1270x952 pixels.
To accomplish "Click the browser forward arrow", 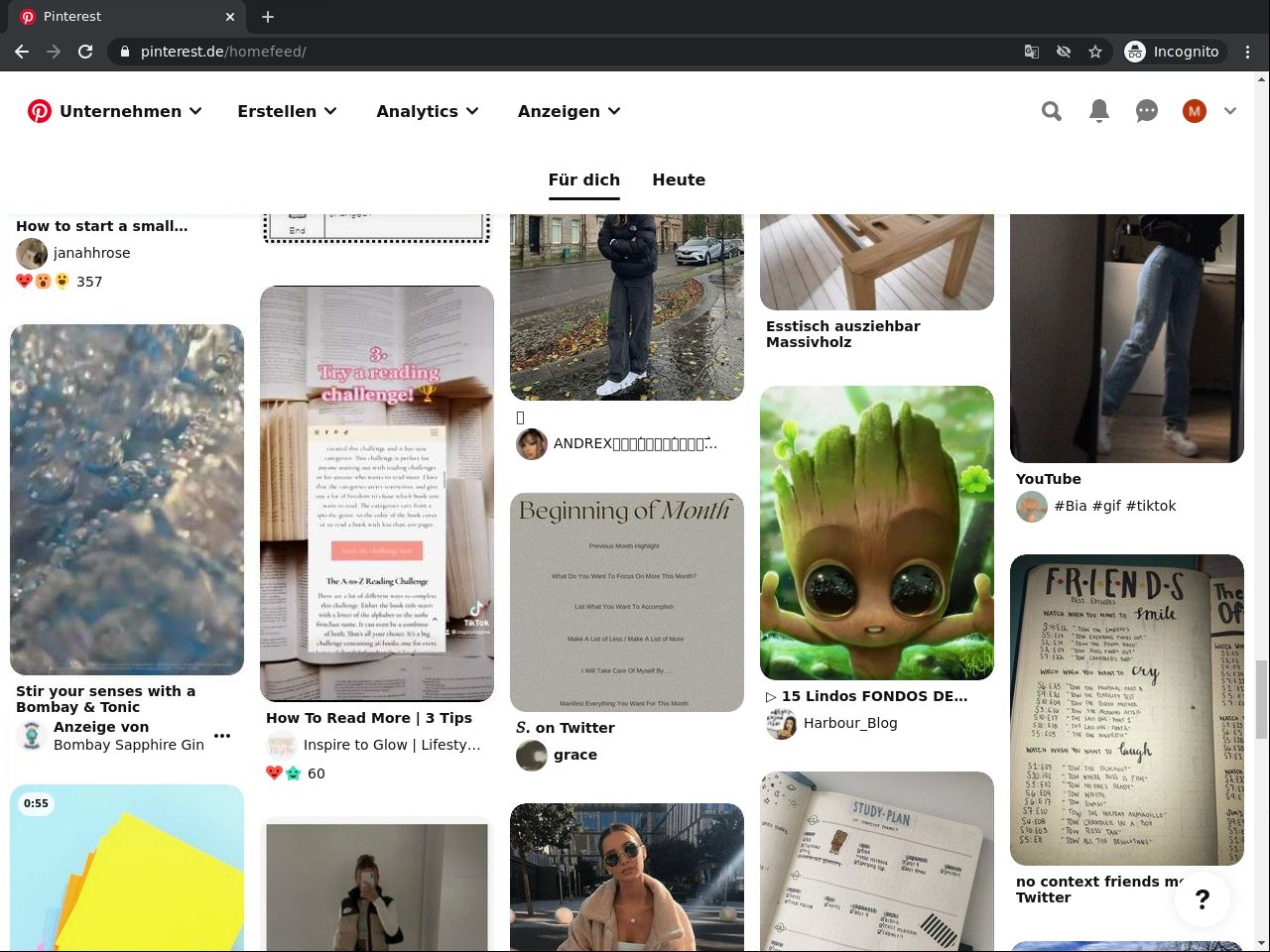I will (54, 52).
